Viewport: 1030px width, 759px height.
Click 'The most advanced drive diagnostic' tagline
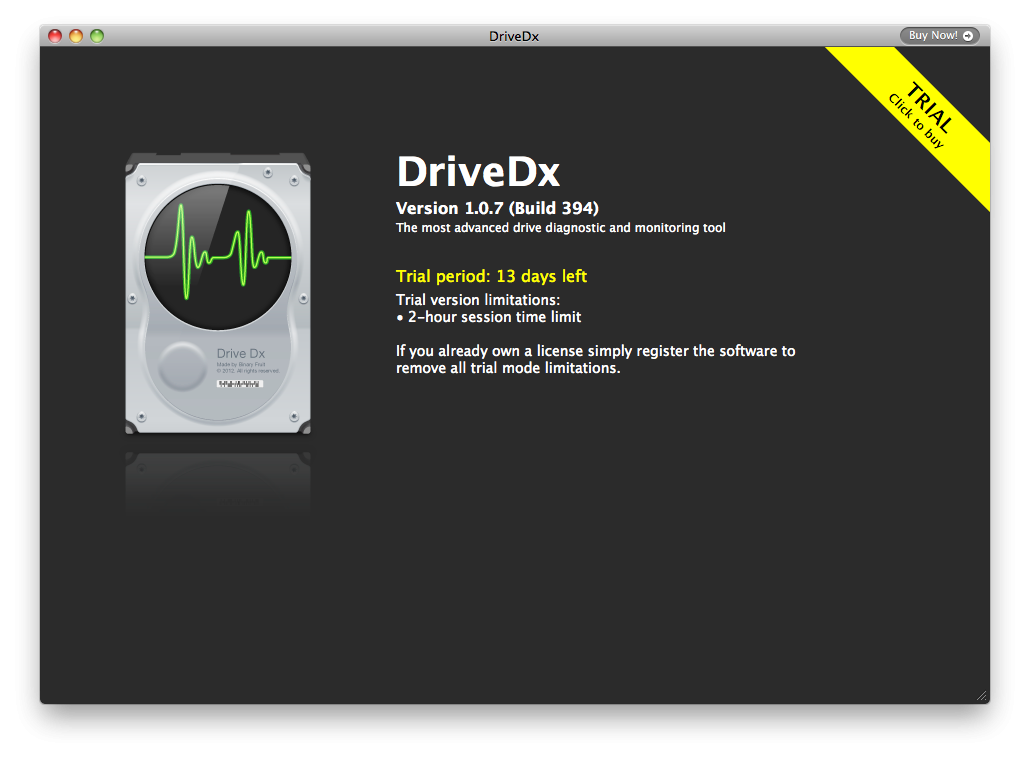tap(560, 228)
